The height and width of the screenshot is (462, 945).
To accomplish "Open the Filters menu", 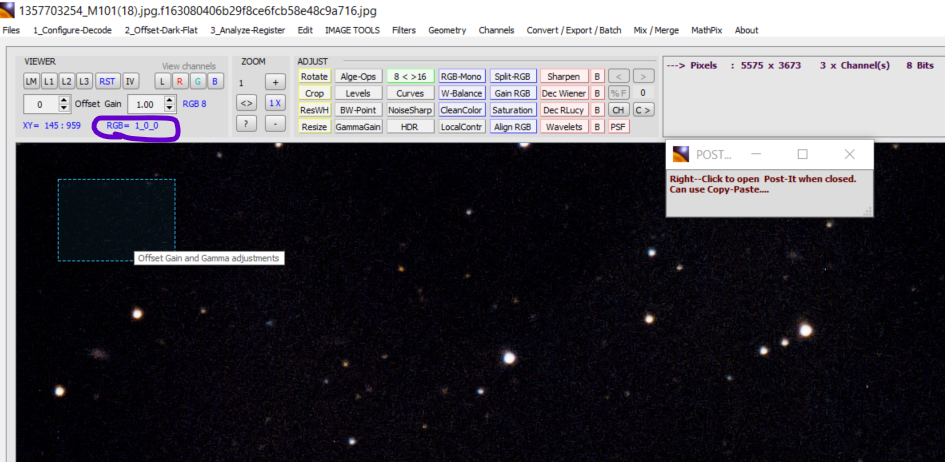I will pyautogui.click(x=404, y=30).
